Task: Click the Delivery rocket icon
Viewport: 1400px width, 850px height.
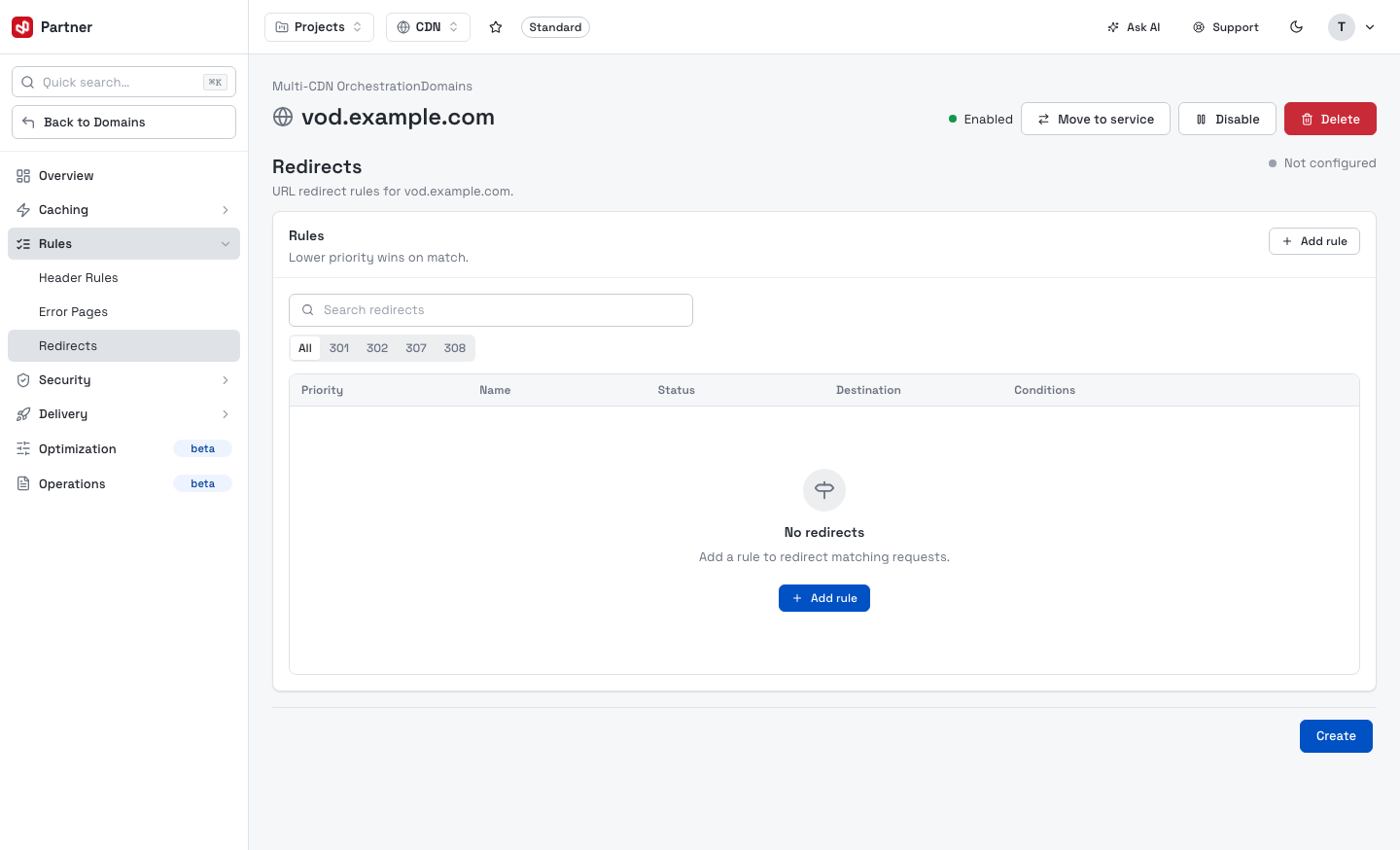Action: pyautogui.click(x=23, y=414)
